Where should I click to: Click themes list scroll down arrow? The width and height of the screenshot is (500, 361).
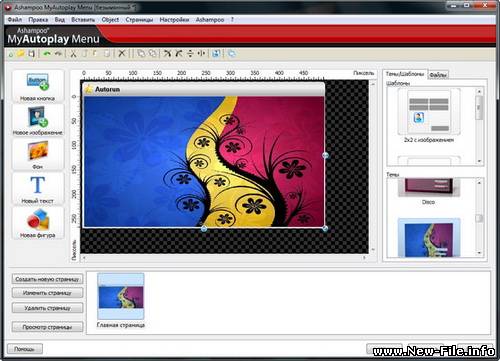[x=479, y=253]
